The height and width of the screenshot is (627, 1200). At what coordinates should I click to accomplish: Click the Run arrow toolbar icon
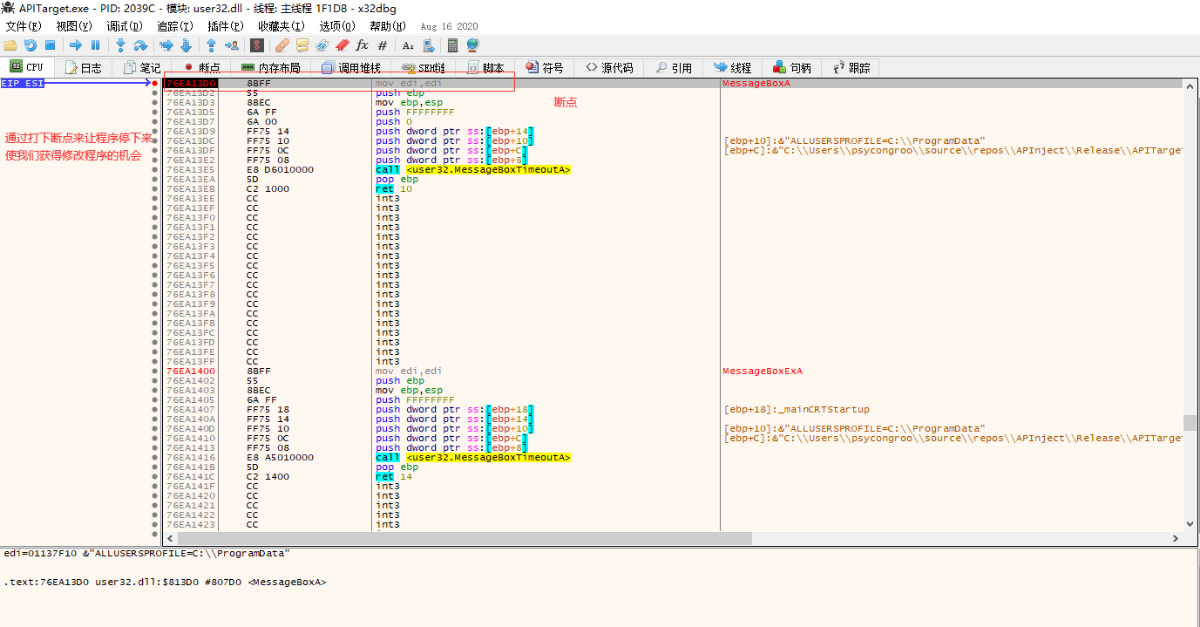75,45
